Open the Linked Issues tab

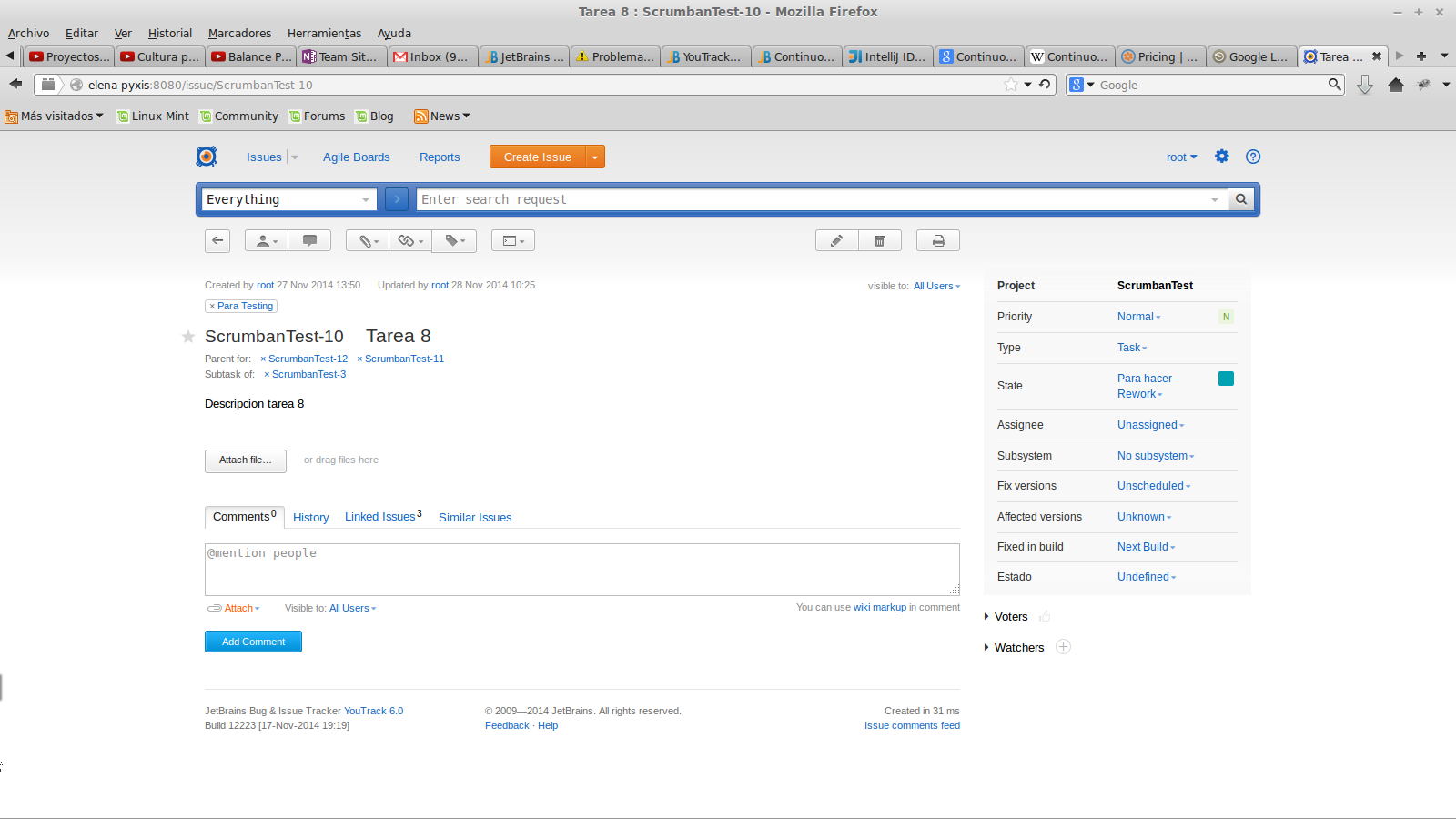[382, 517]
